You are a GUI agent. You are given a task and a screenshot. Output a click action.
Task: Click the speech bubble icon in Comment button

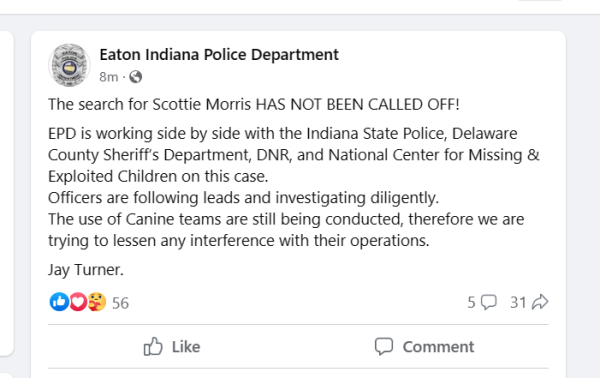coord(384,346)
